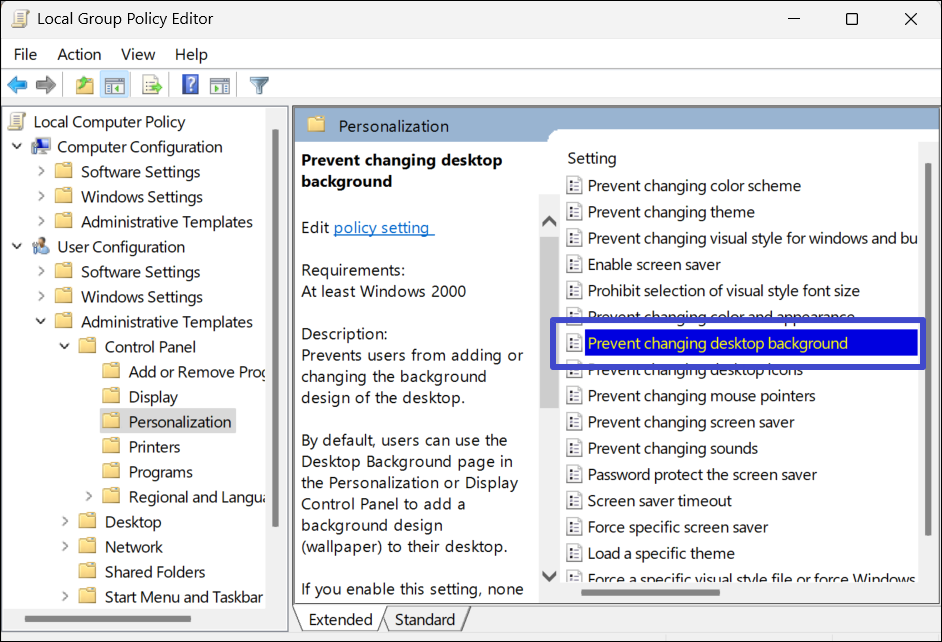942x642 pixels.
Task: Expand the Regional and Language folder
Action: [89, 497]
